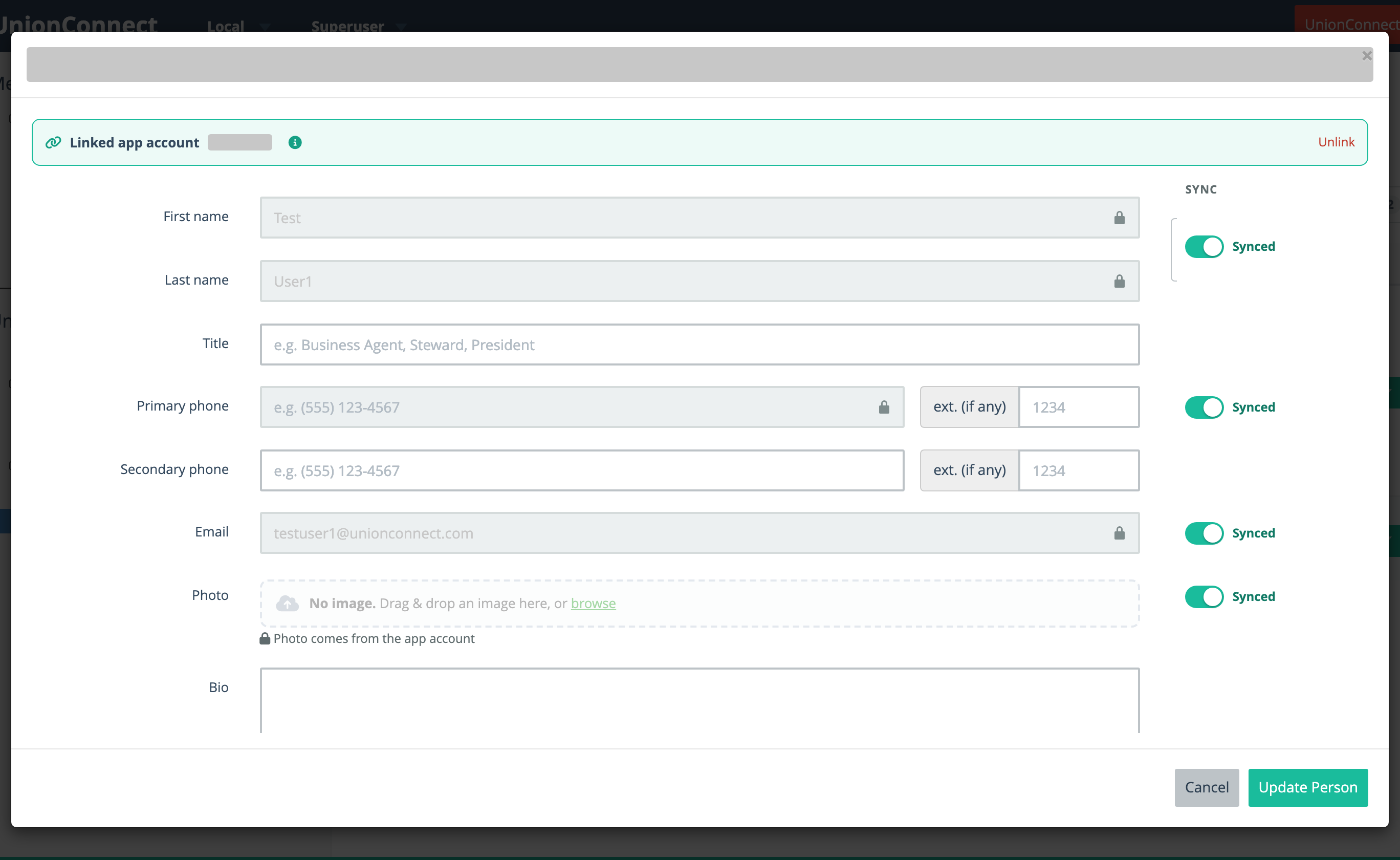Image resolution: width=1400 pixels, height=860 pixels.
Task: Click the Secondary phone input field
Action: tap(582, 470)
